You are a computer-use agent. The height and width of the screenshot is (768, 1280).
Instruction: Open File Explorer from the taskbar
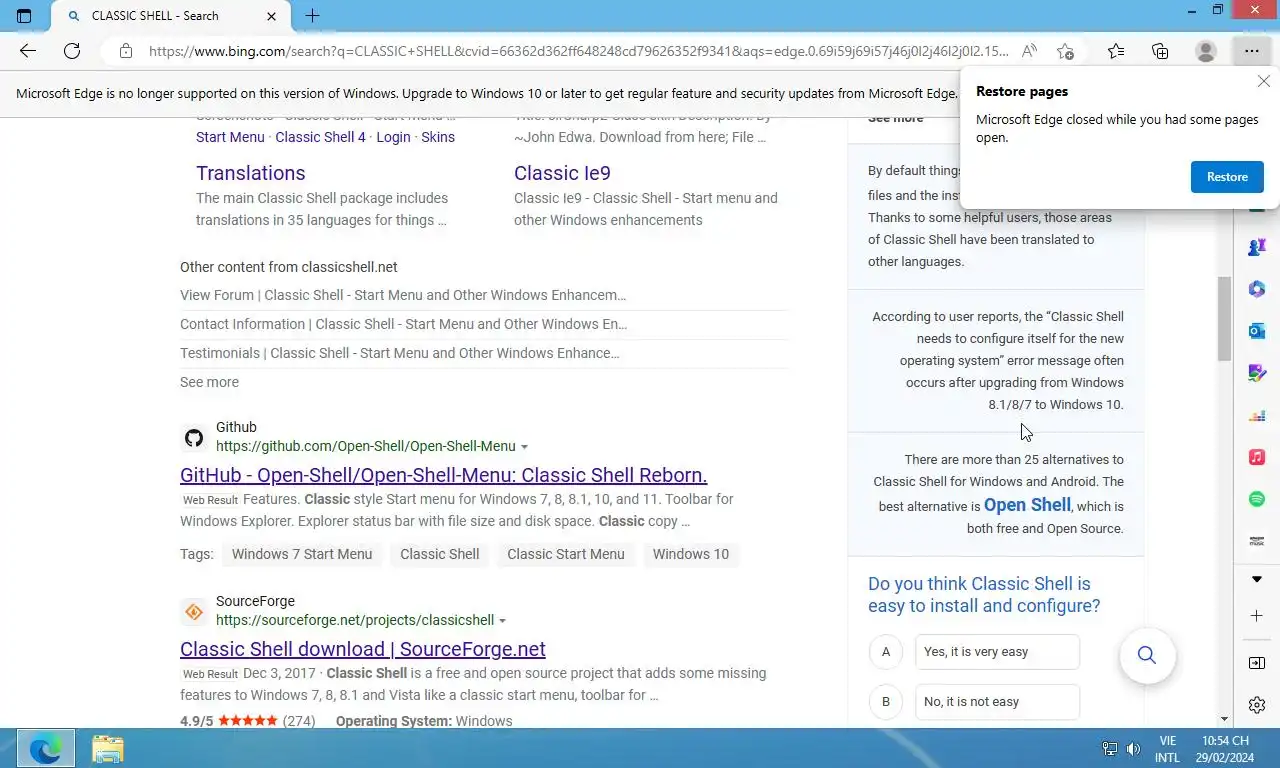(108, 748)
